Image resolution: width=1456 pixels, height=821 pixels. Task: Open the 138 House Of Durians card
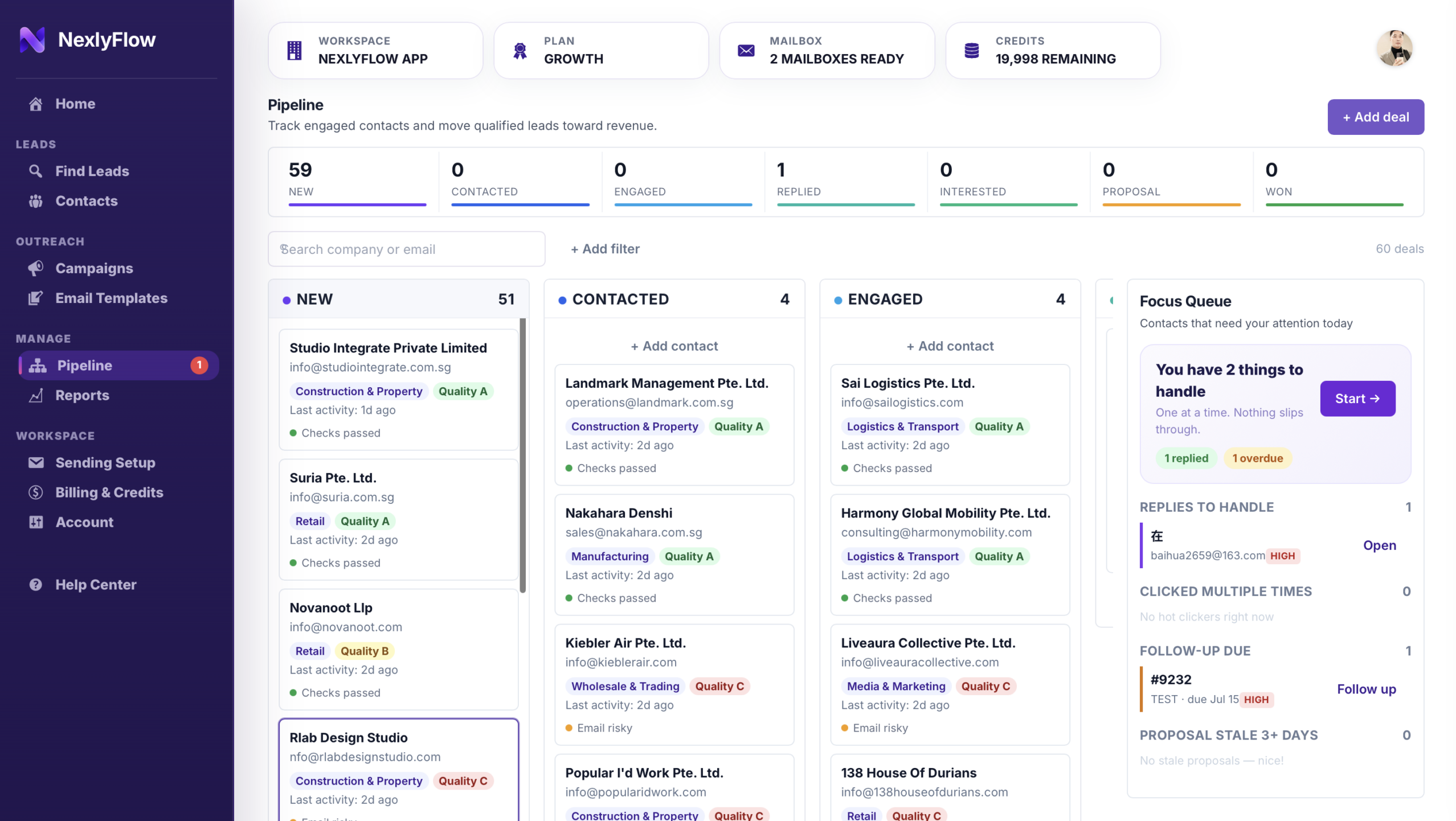pyautogui.click(x=950, y=787)
